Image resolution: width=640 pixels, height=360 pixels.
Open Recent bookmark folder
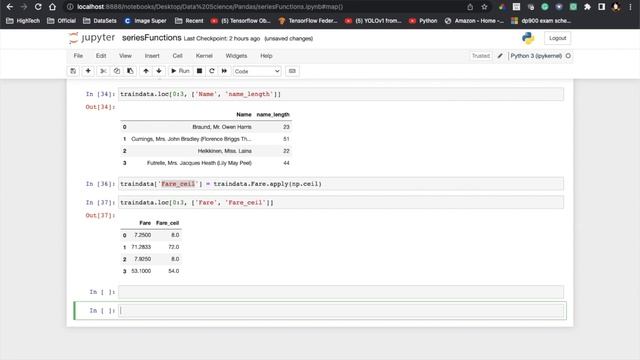coord(189,21)
